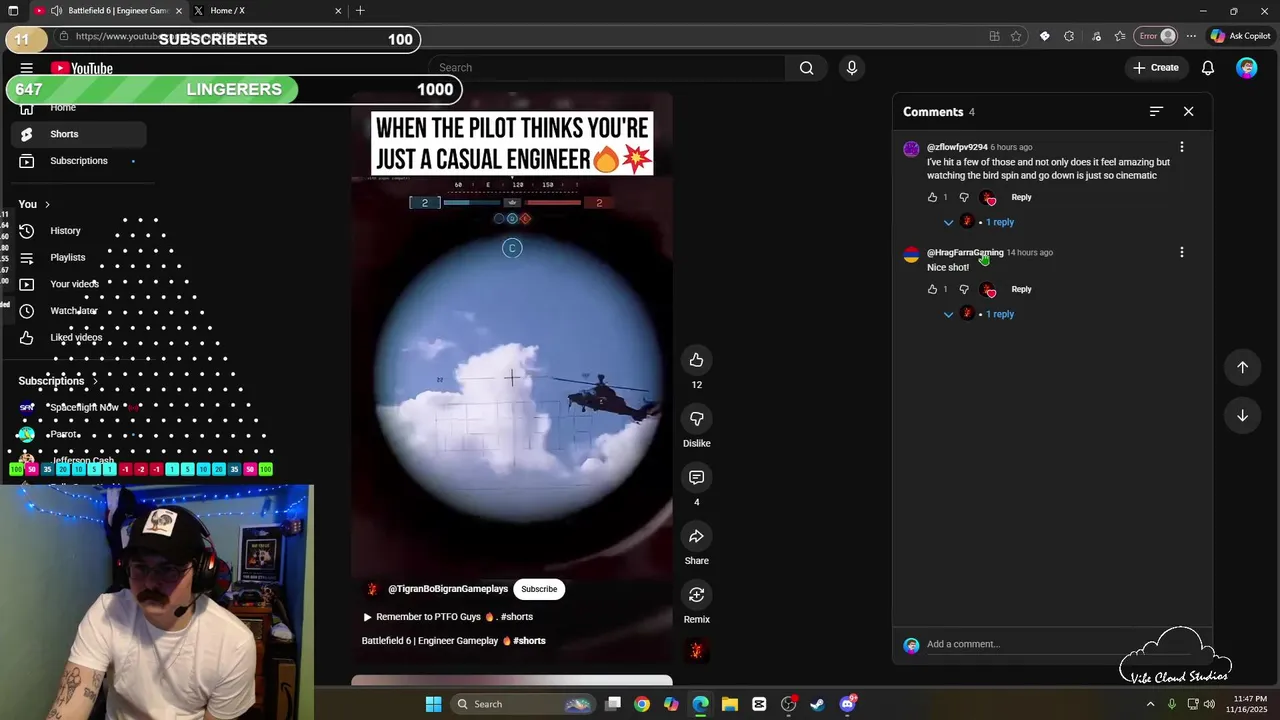
Task: Open the @zflowfpv9294 channel link
Action: click(x=957, y=147)
